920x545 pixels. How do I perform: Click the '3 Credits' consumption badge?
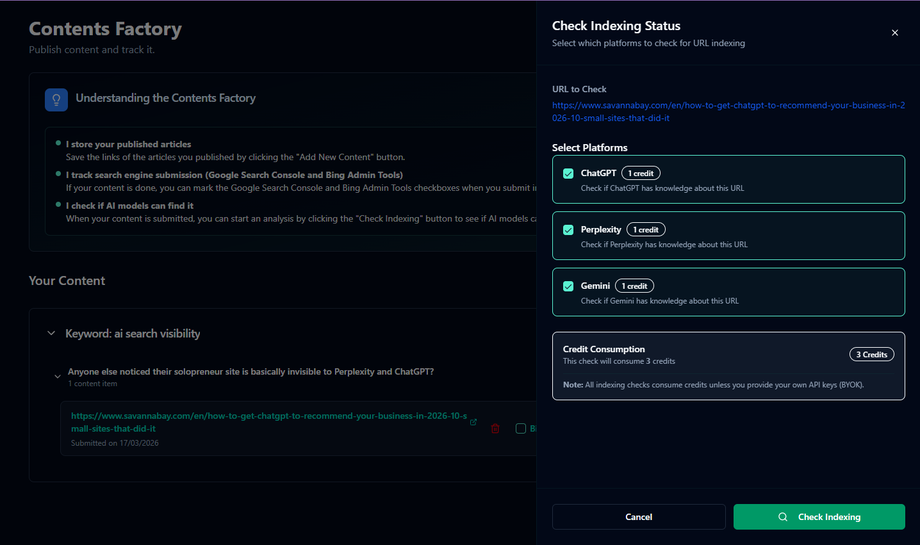[870, 354]
